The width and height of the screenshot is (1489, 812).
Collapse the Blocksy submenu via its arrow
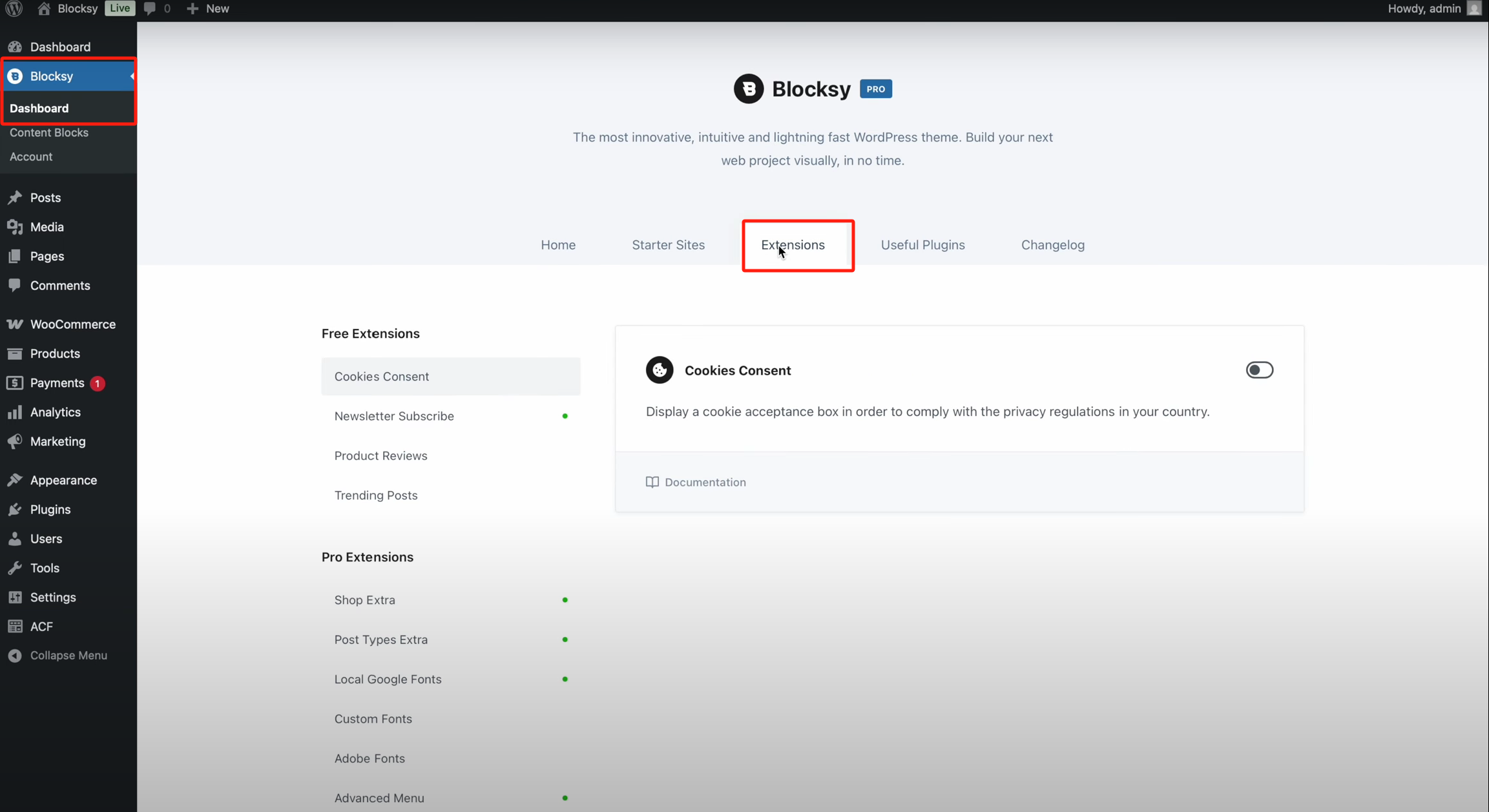coord(131,76)
